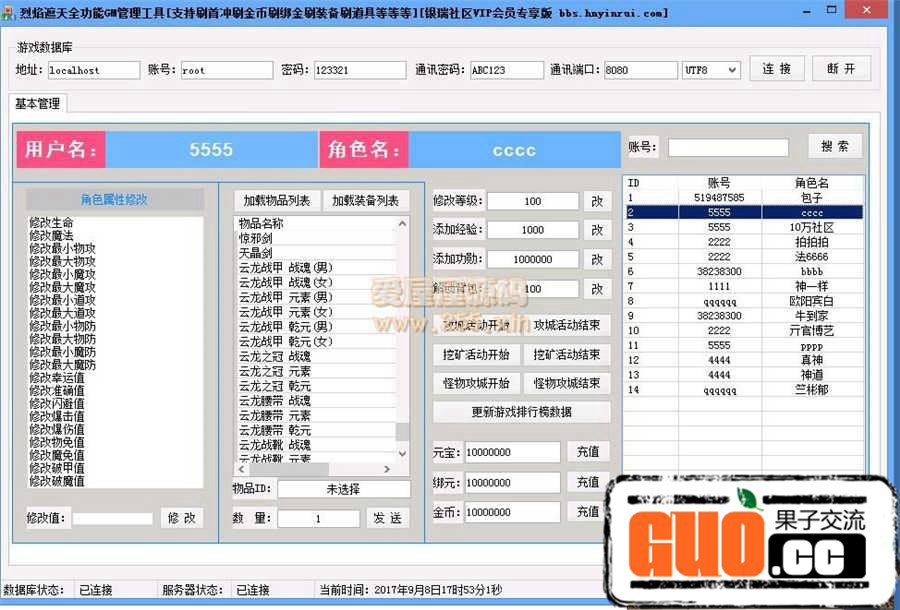900x610 pixels.
Task: Click 充值 button beside 金币 field
Action: [588, 511]
